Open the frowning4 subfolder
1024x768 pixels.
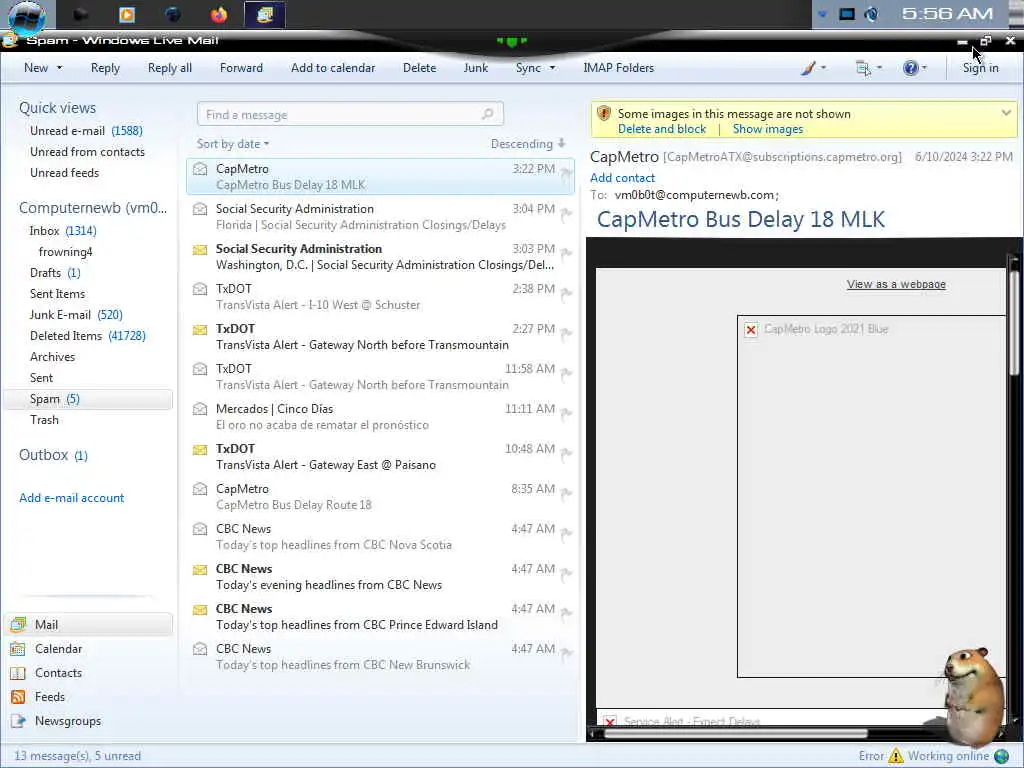coord(65,251)
